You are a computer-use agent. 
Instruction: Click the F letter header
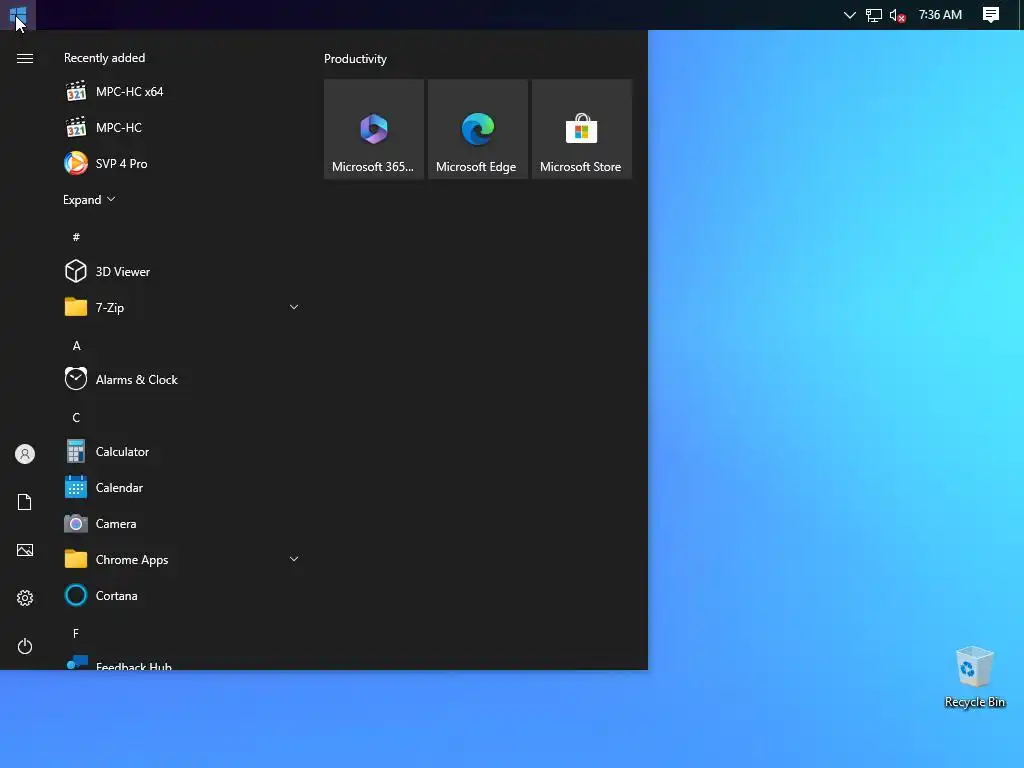tap(76, 633)
